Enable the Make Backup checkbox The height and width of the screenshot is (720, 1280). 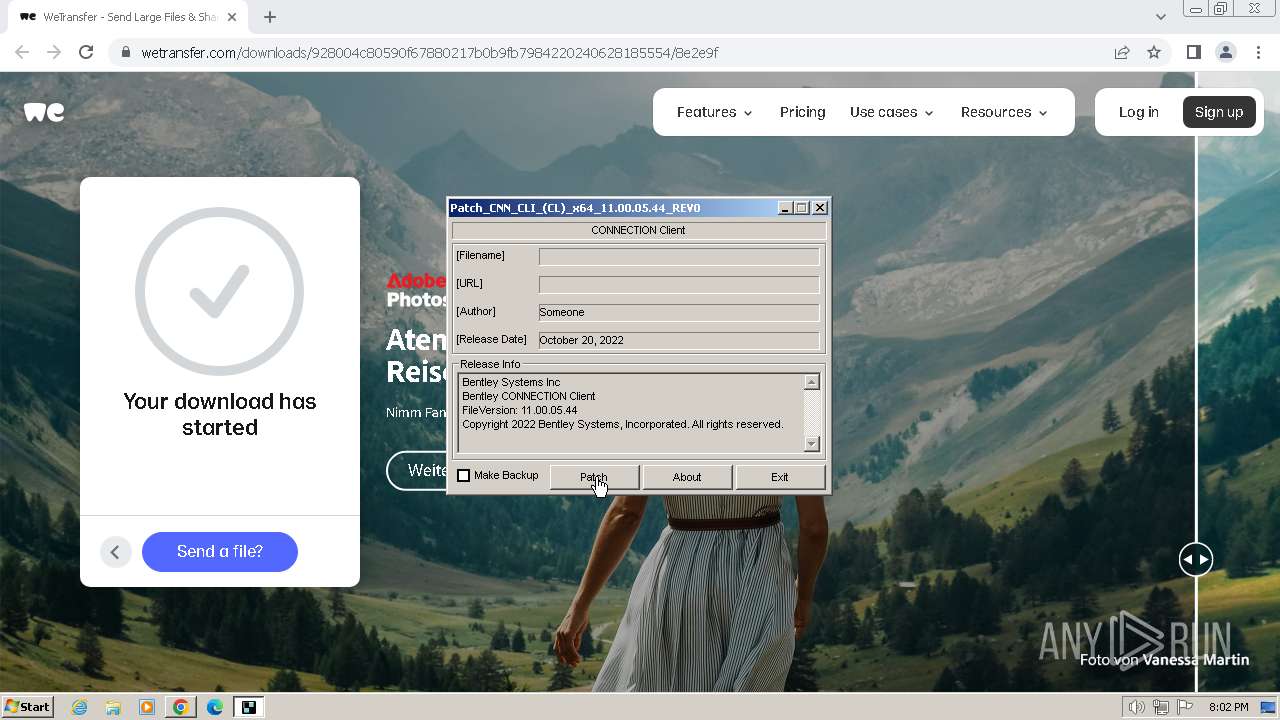click(x=463, y=476)
